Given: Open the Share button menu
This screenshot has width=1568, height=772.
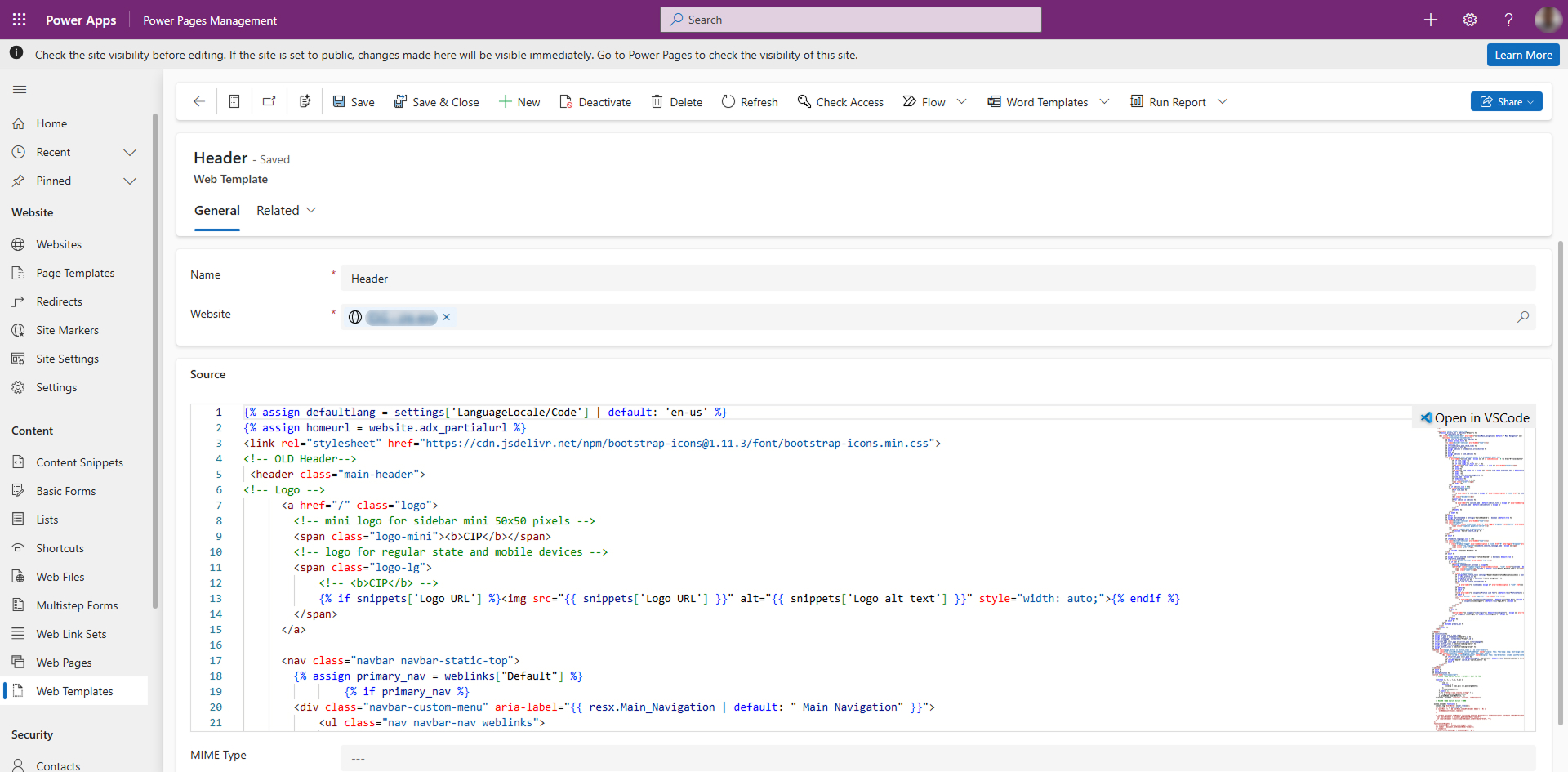Looking at the screenshot, I should point(1507,101).
